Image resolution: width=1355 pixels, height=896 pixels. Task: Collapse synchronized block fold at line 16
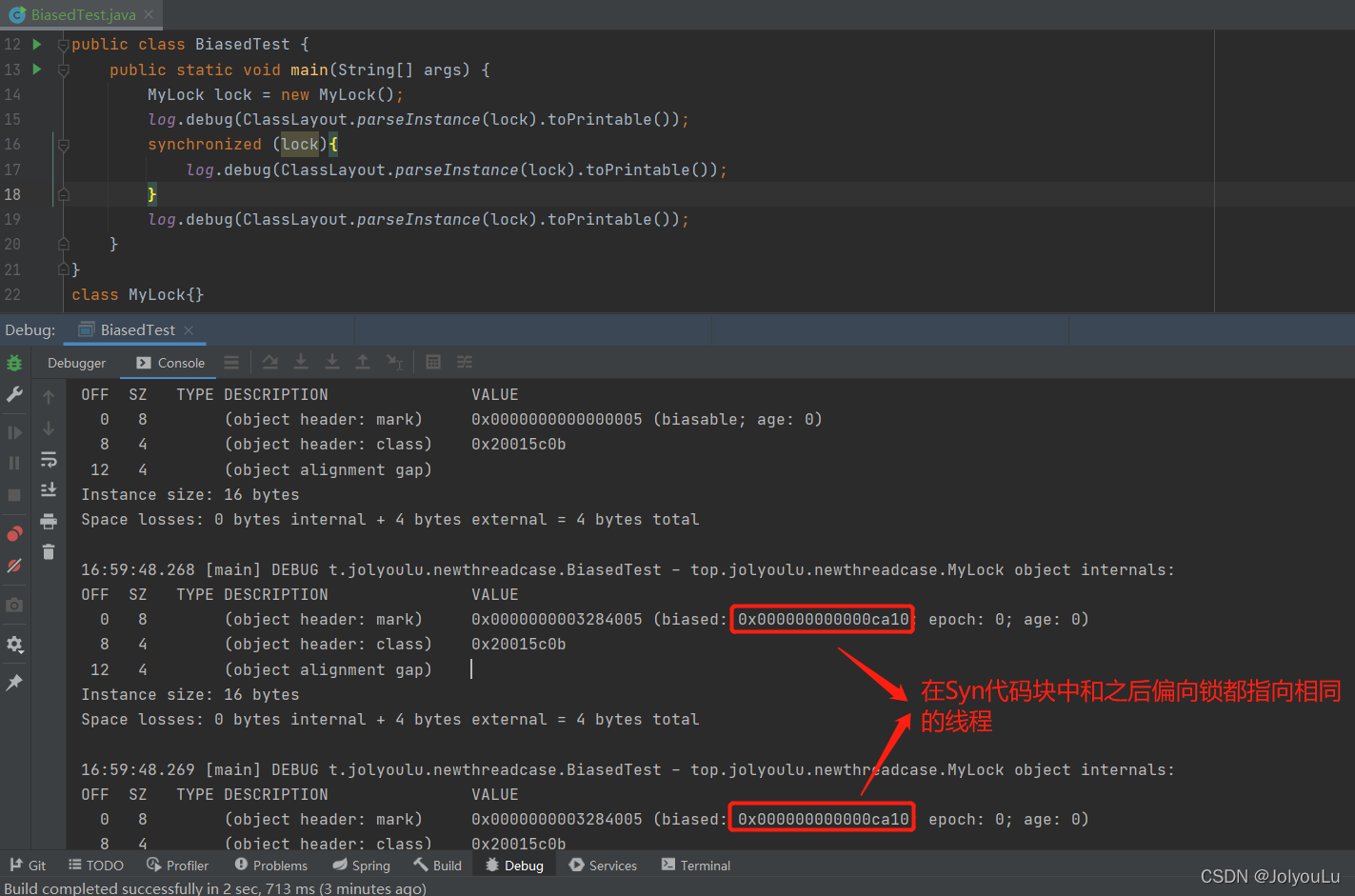[x=63, y=145]
